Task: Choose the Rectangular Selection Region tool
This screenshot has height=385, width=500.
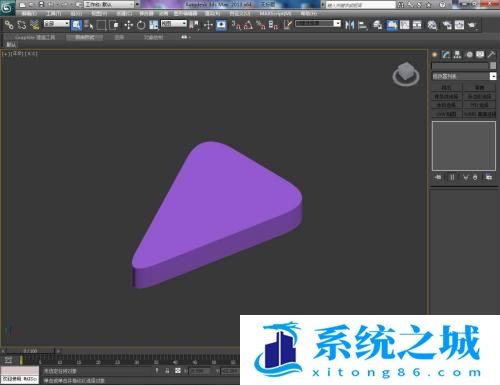Action: [101, 25]
